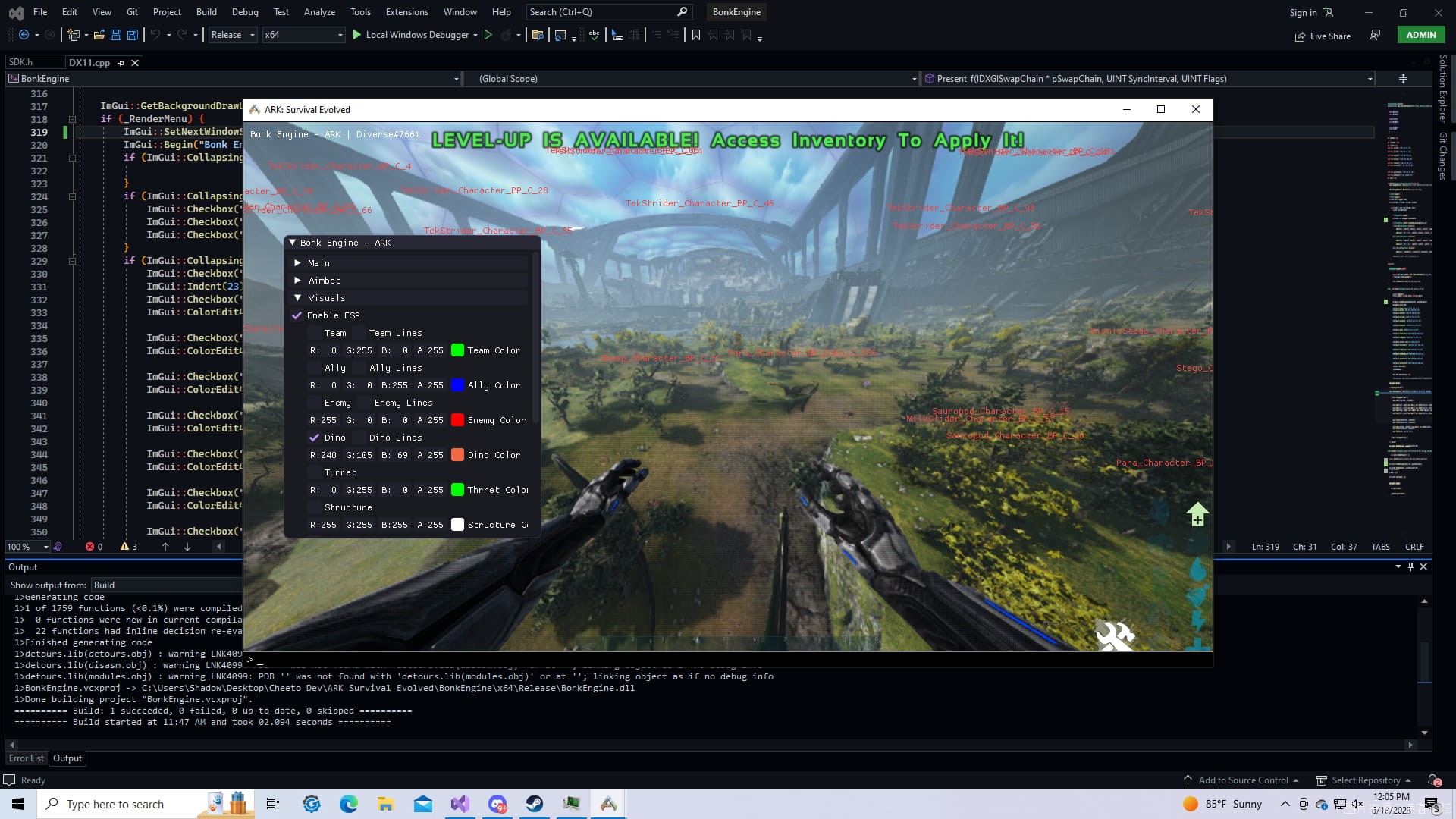Switch to the SDK.h tab
1456x819 pixels.
click(21, 62)
